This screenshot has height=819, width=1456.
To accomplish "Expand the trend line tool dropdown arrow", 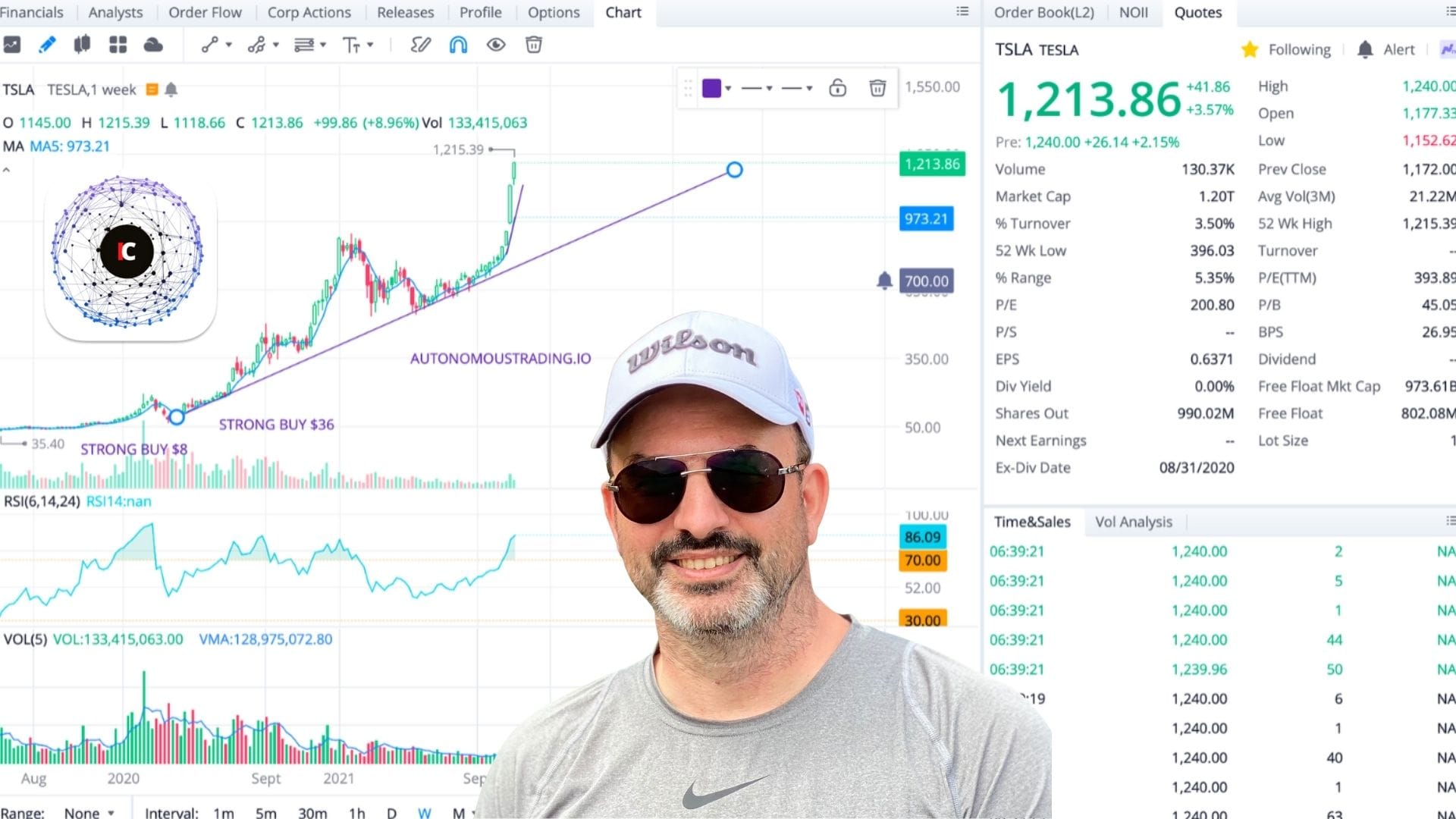I will coord(228,45).
